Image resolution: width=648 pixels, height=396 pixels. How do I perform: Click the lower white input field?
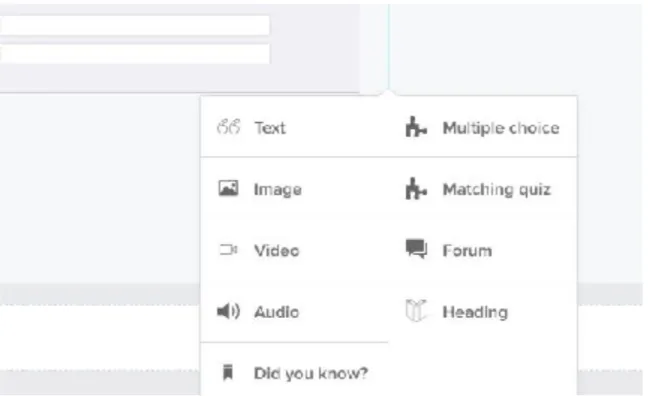point(135,54)
